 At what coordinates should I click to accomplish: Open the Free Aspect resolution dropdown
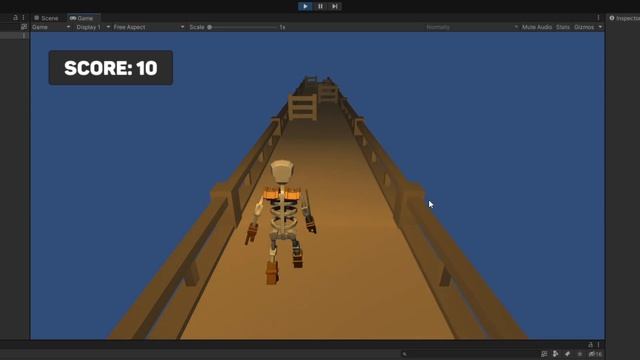coord(149,27)
